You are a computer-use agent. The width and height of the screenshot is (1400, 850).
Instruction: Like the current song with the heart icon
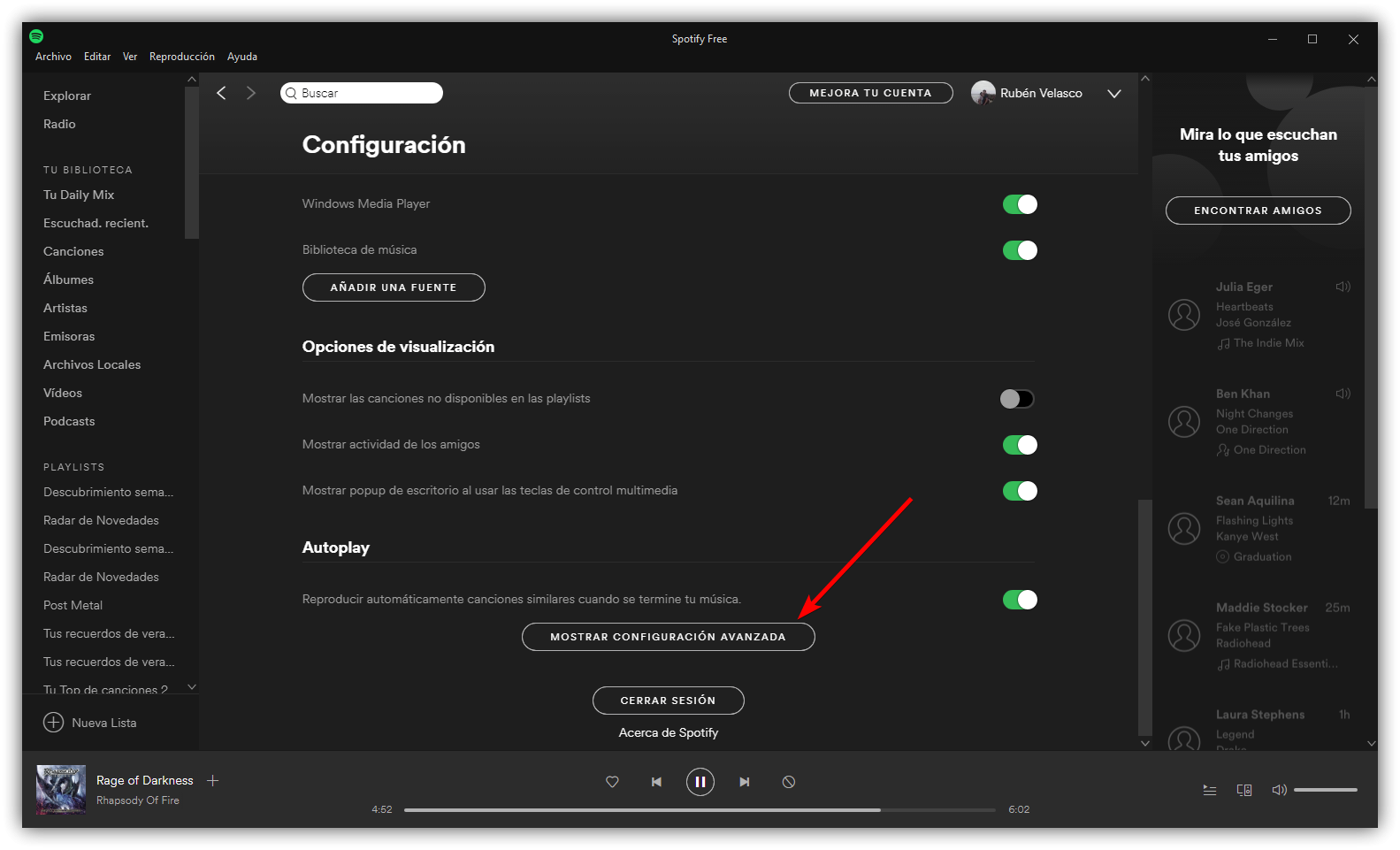coord(612,782)
